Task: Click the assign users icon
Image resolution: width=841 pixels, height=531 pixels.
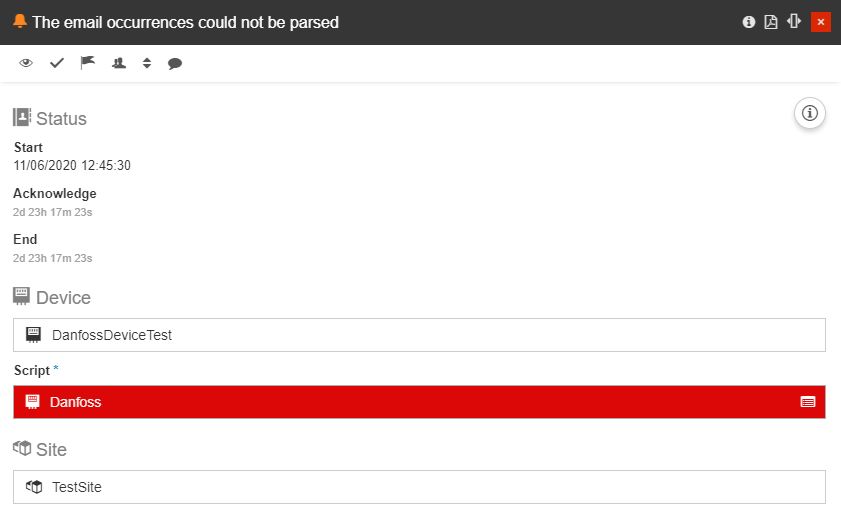Action: click(119, 63)
